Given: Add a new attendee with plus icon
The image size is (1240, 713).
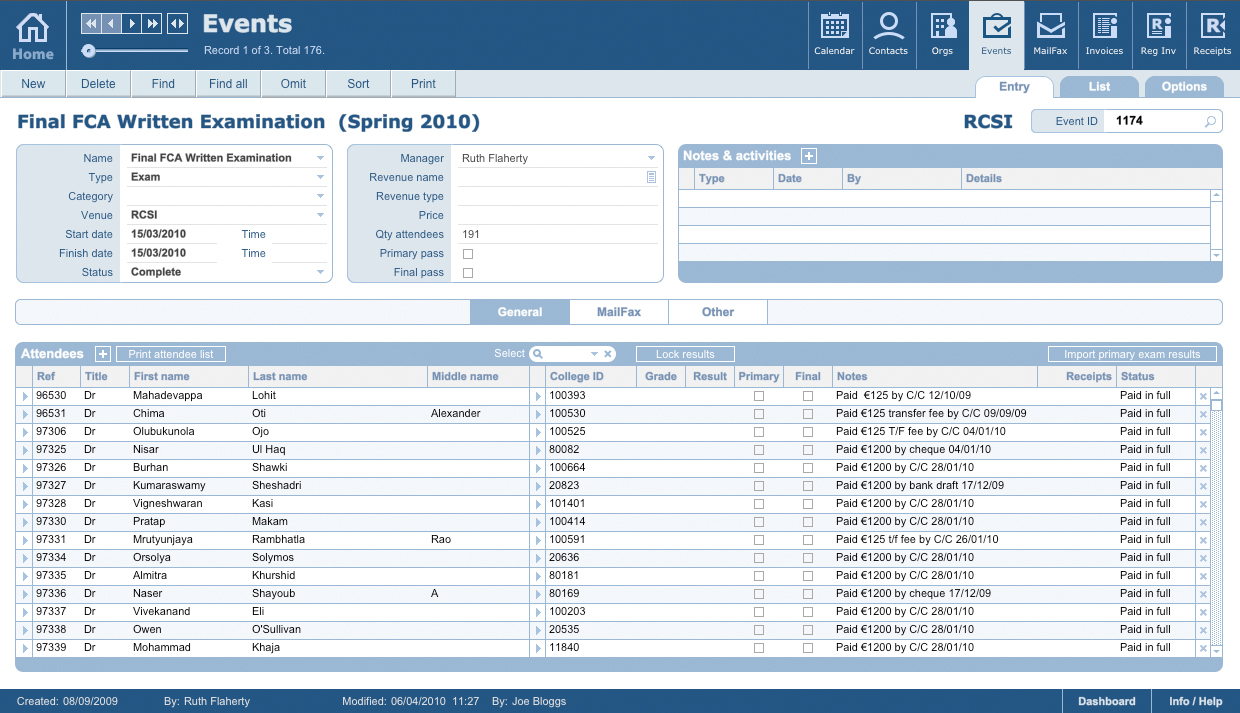Looking at the screenshot, I should pyautogui.click(x=103, y=354).
